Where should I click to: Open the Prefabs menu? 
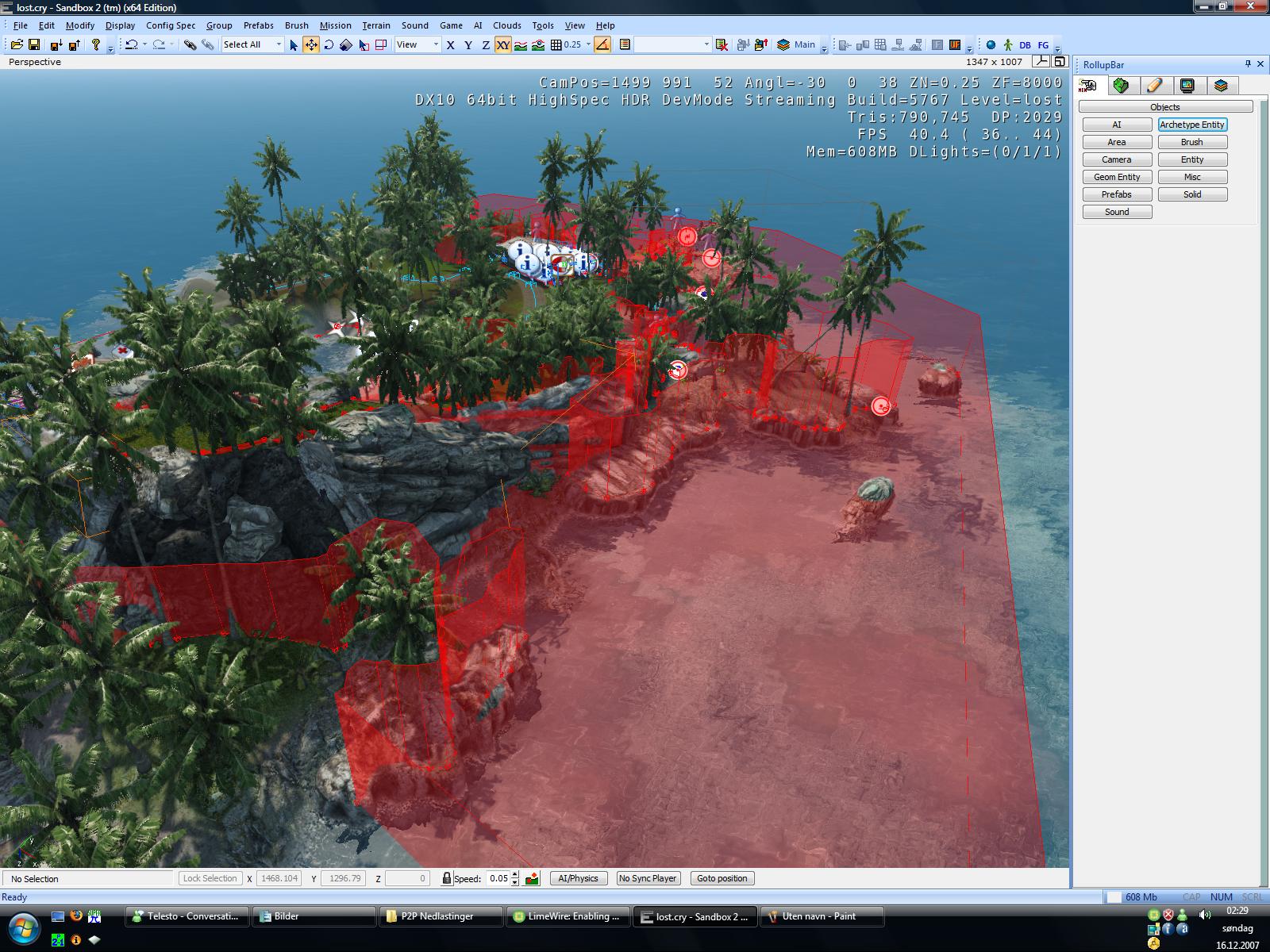tap(259, 25)
